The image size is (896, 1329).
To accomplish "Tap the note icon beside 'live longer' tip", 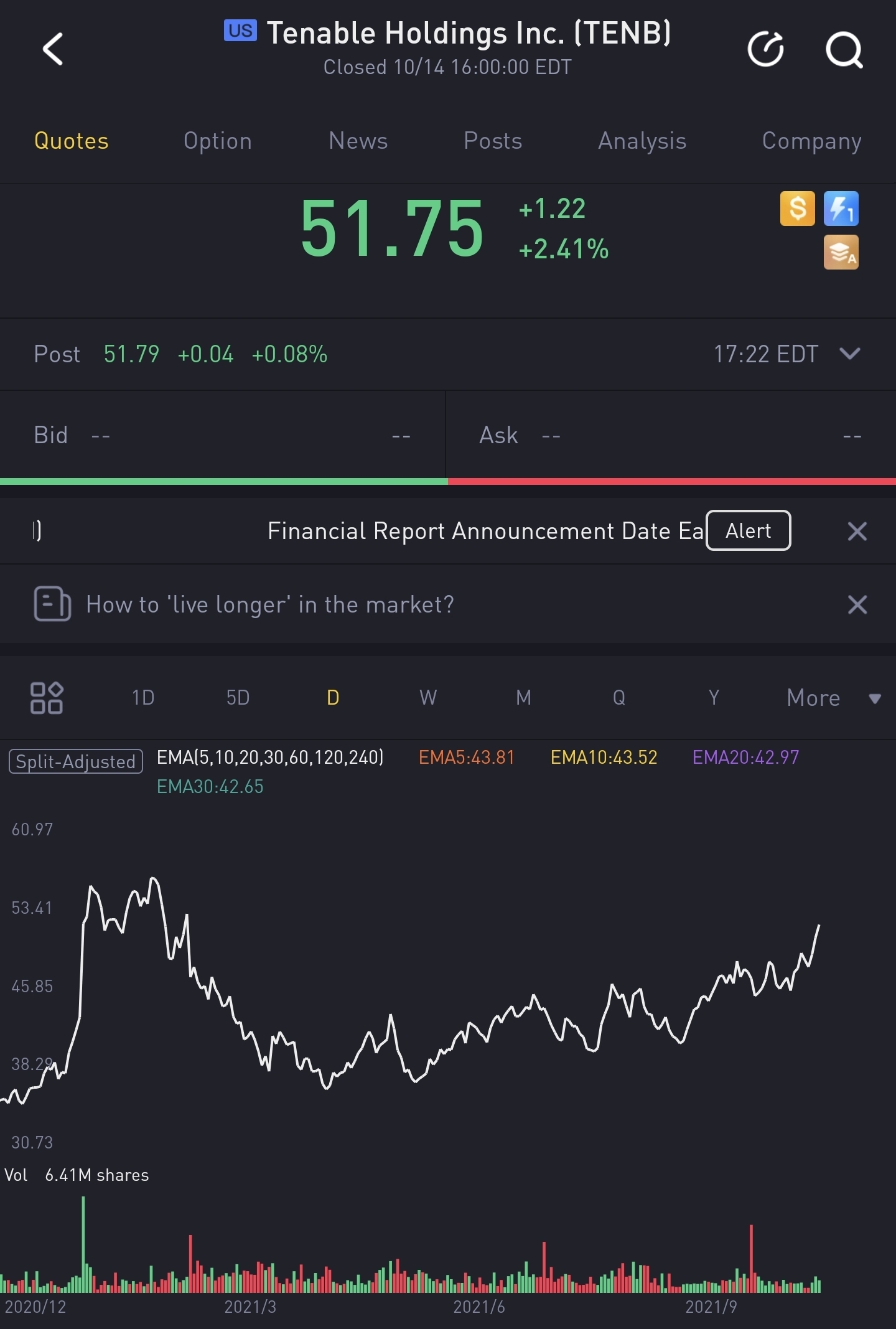I will [52, 604].
